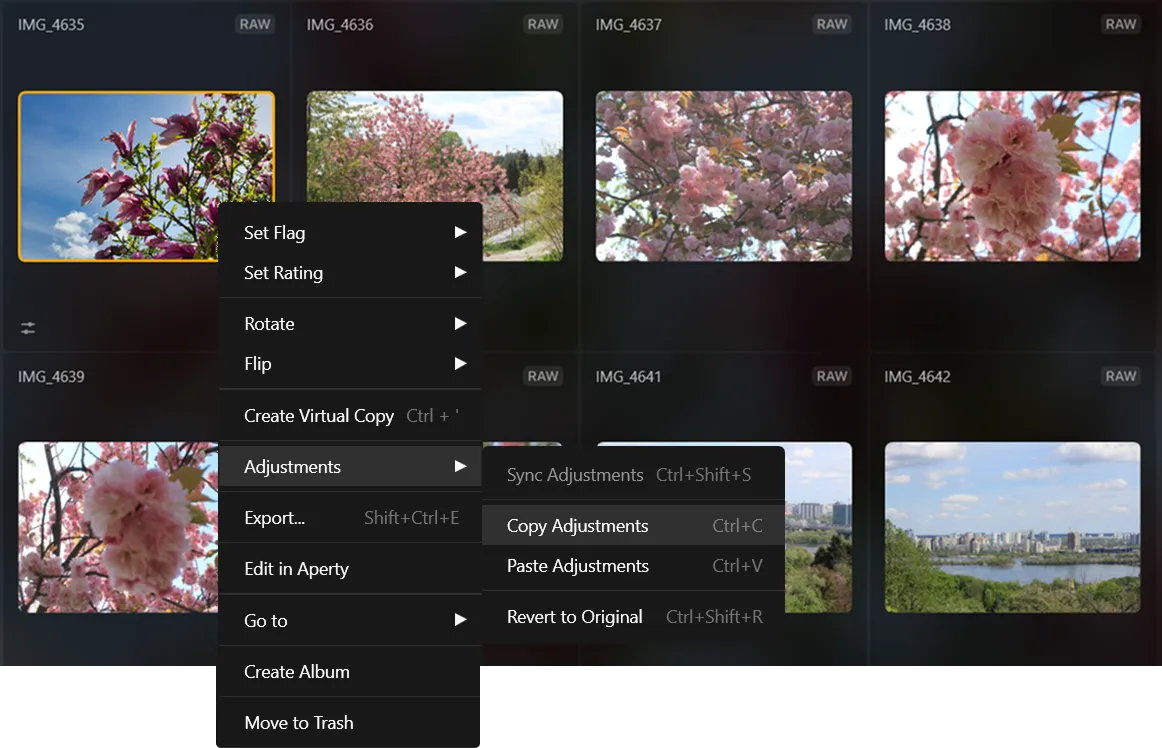Choose Revert to Original
The height and width of the screenshot is (748, 1162).
[x=634, y=617]
